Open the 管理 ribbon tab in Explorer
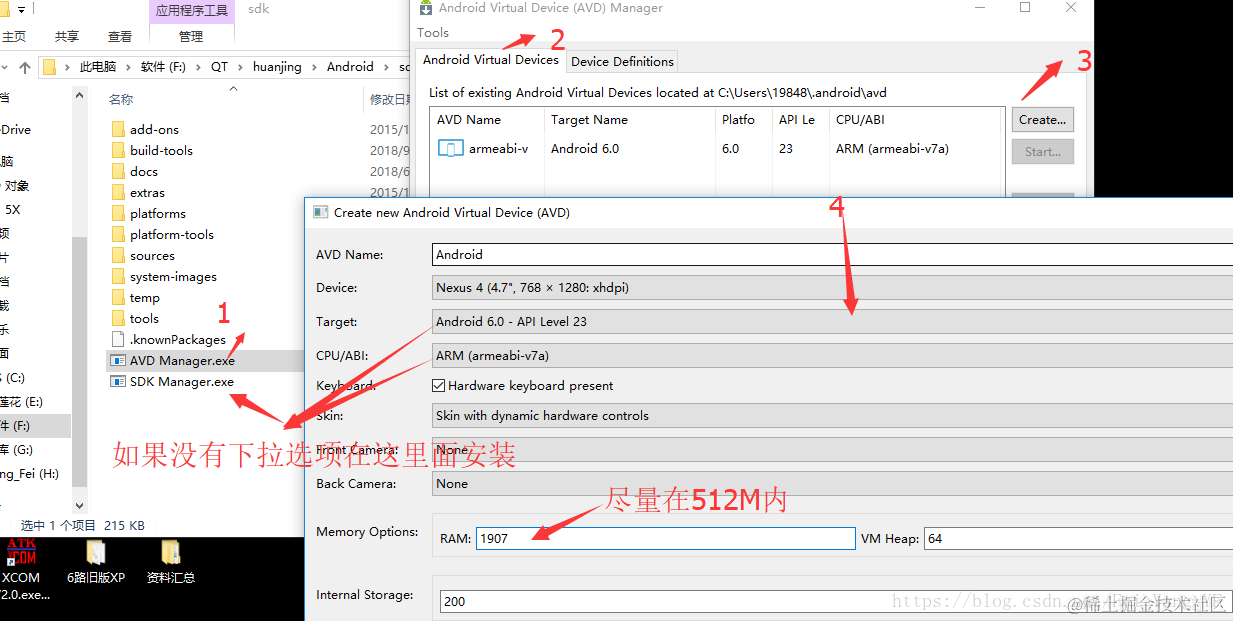 pos(191,36)
